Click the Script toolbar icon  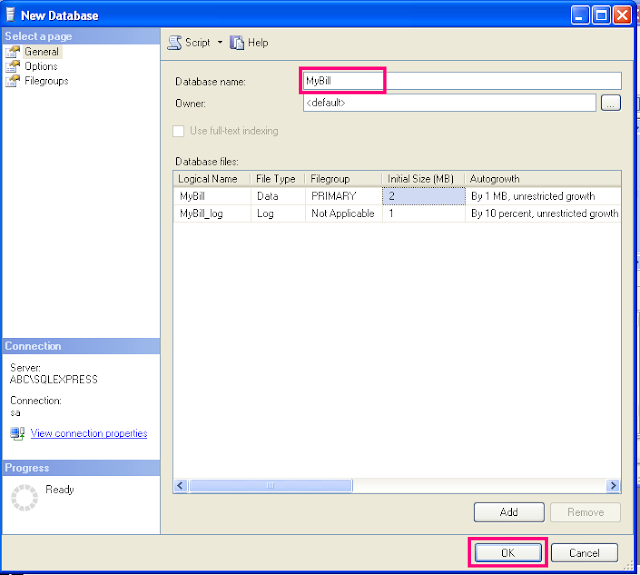175,43
